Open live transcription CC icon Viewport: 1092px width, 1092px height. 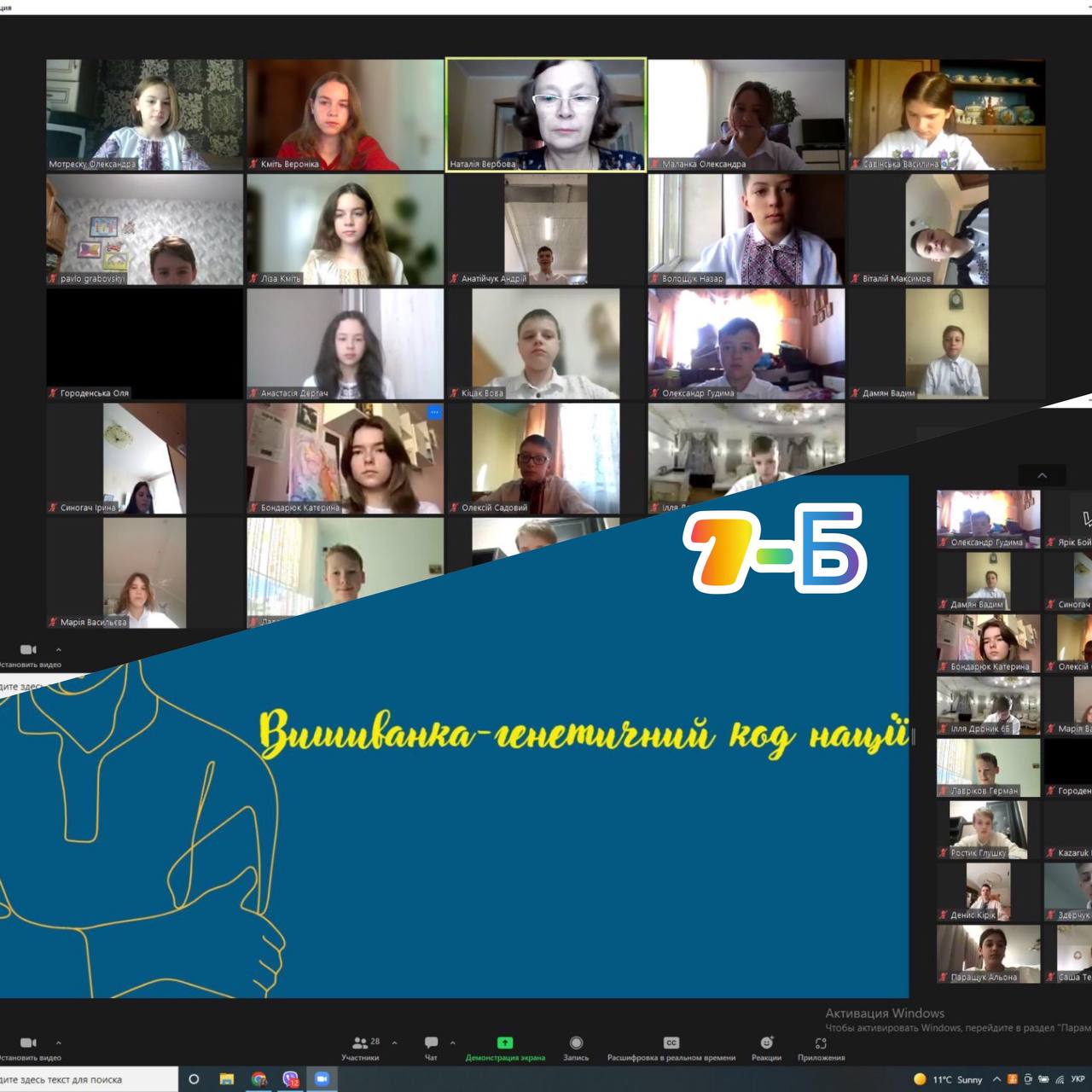coord(671,1043)
